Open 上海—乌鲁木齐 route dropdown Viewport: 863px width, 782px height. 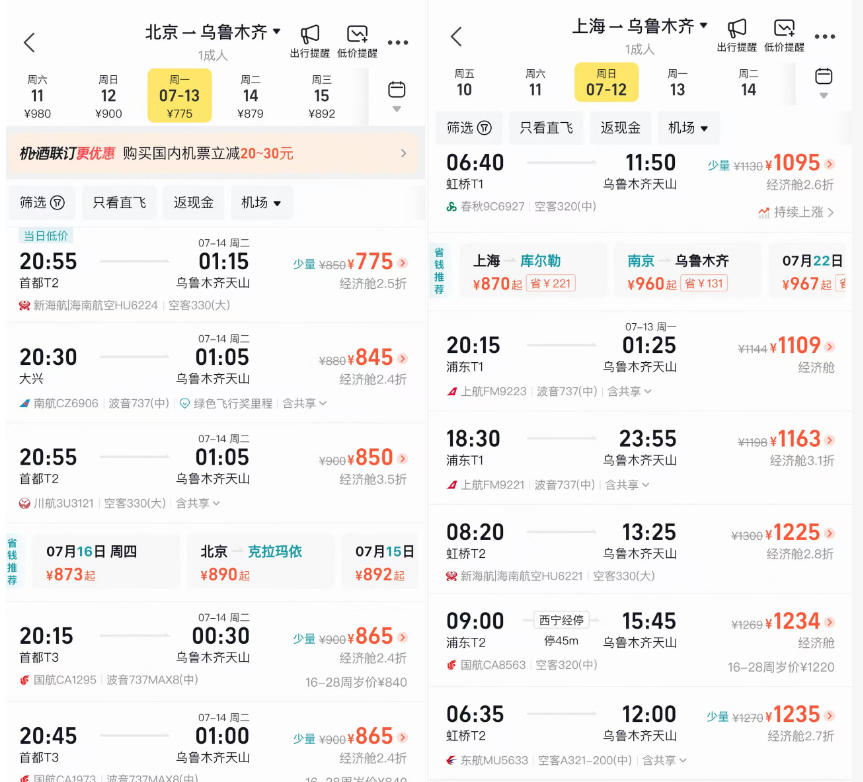pyautogui.click(x=640, y=26)
